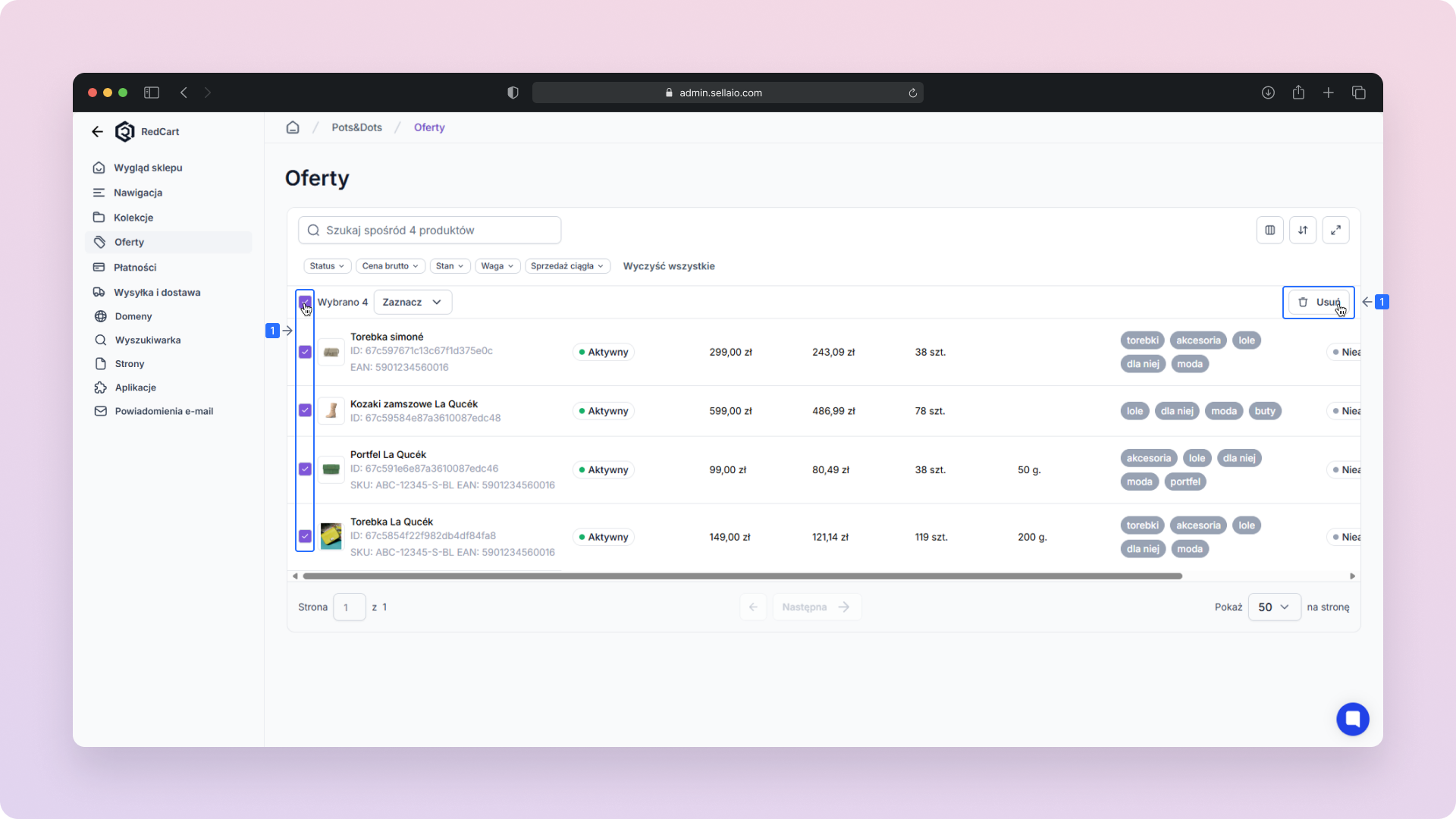Toggle the select-all header checkbox

pyautogui.click(x=305, y=301)
